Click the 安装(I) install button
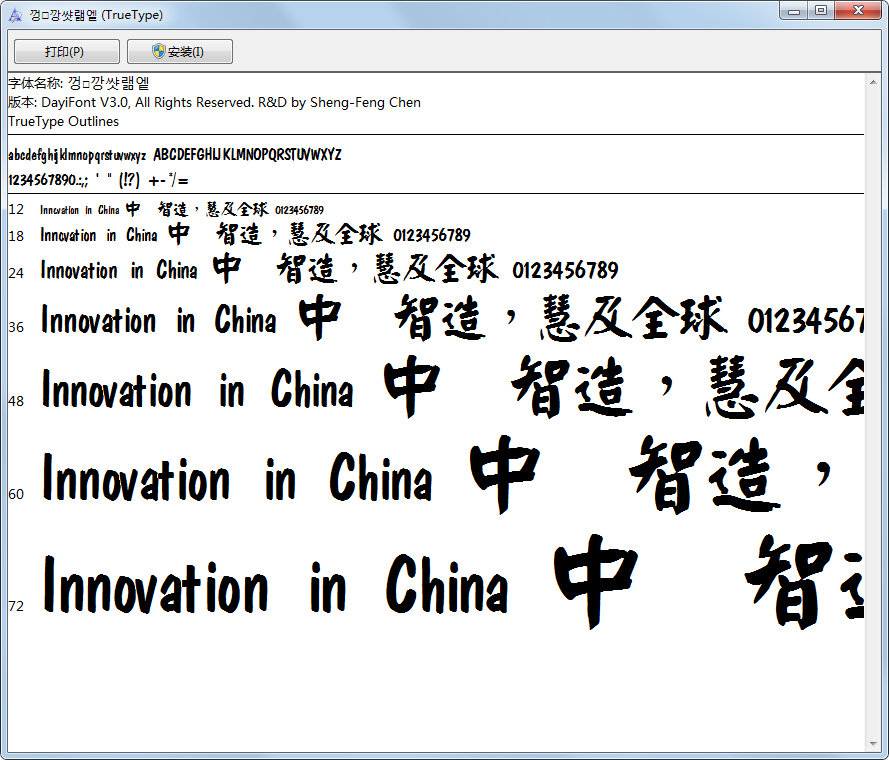889x760 pixels. point(180,51)
